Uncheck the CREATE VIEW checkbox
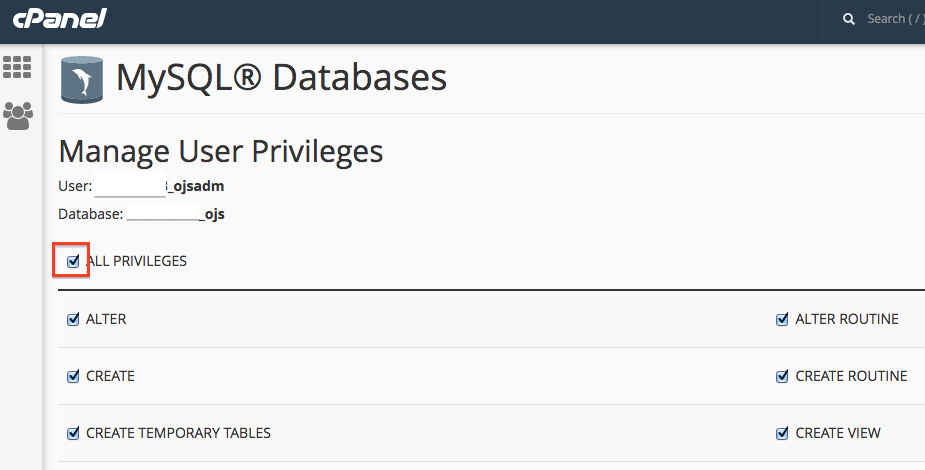The width and height of the screenshot is (925, 470). coord(782,433)
